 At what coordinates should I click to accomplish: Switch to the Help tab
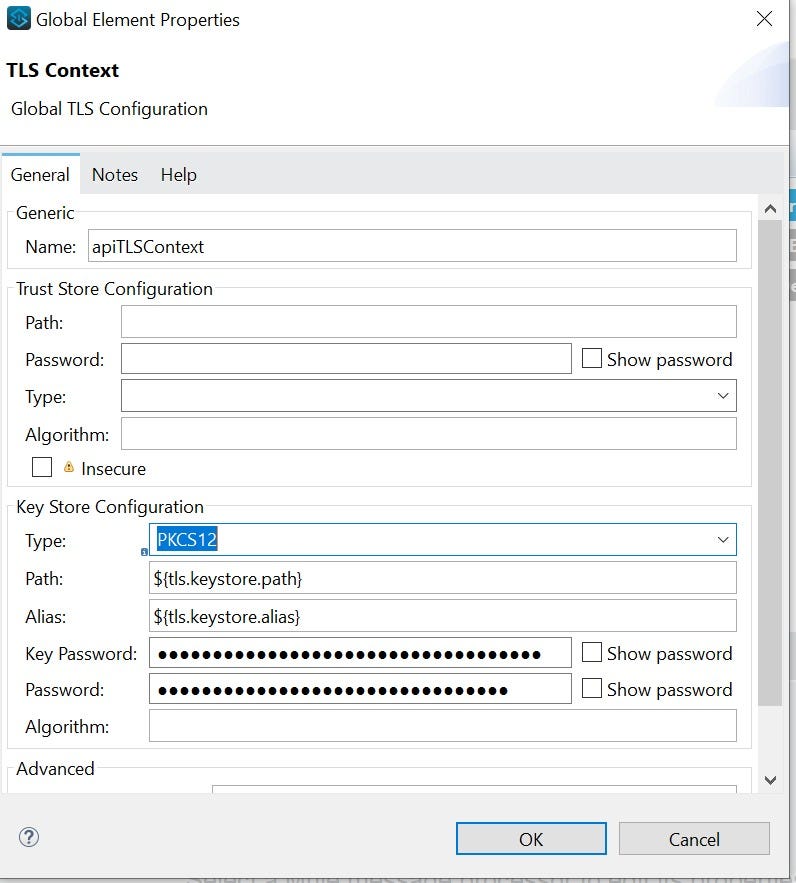[178, 175]
